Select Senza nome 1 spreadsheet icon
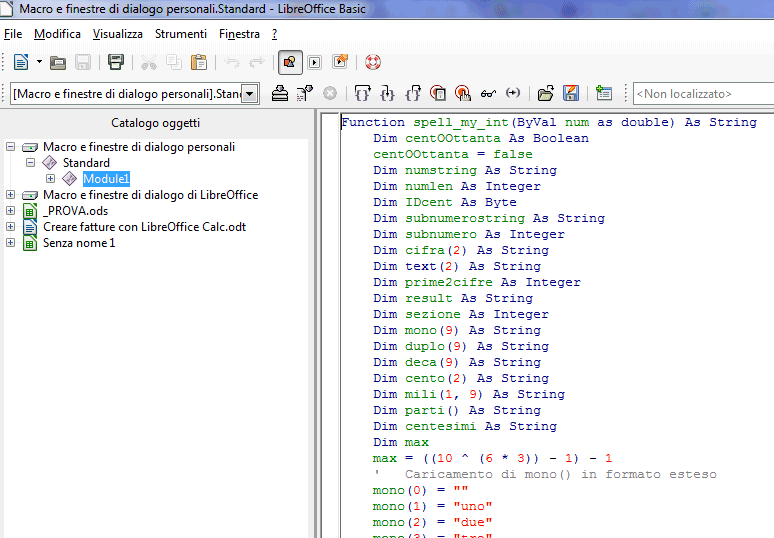Screen dimensions: 774x538 point(30,243)
